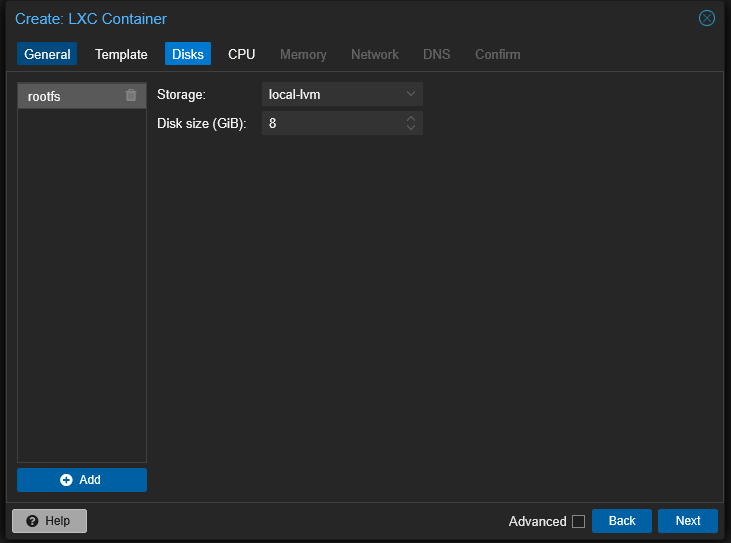Decrease the disk size with down arrow
Viewport: 731px width, 543px height.
pyautogui.click(x=411, y=127)
